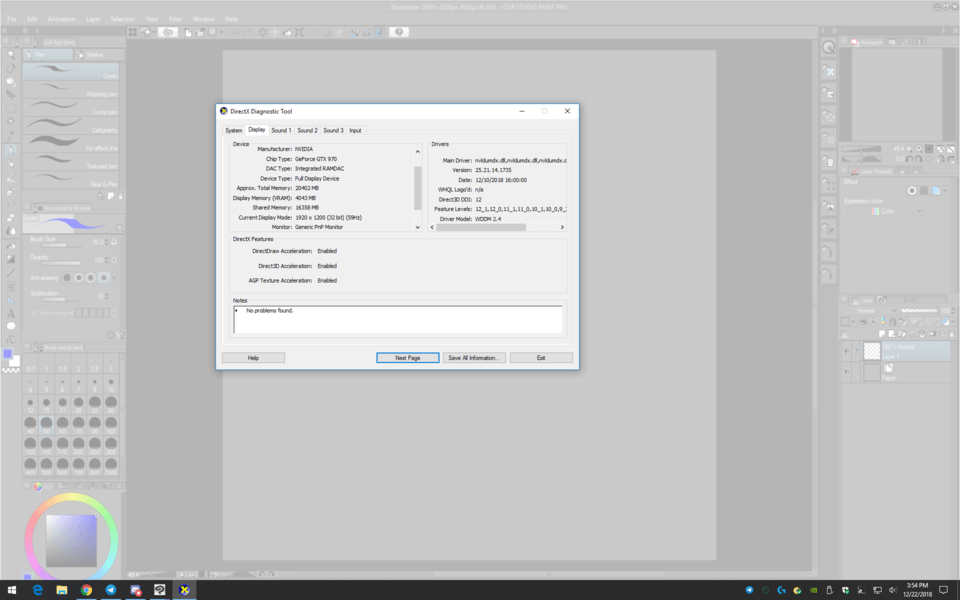Click the Notes text box
Screen dimensions: 960x600
coord(397,320)
